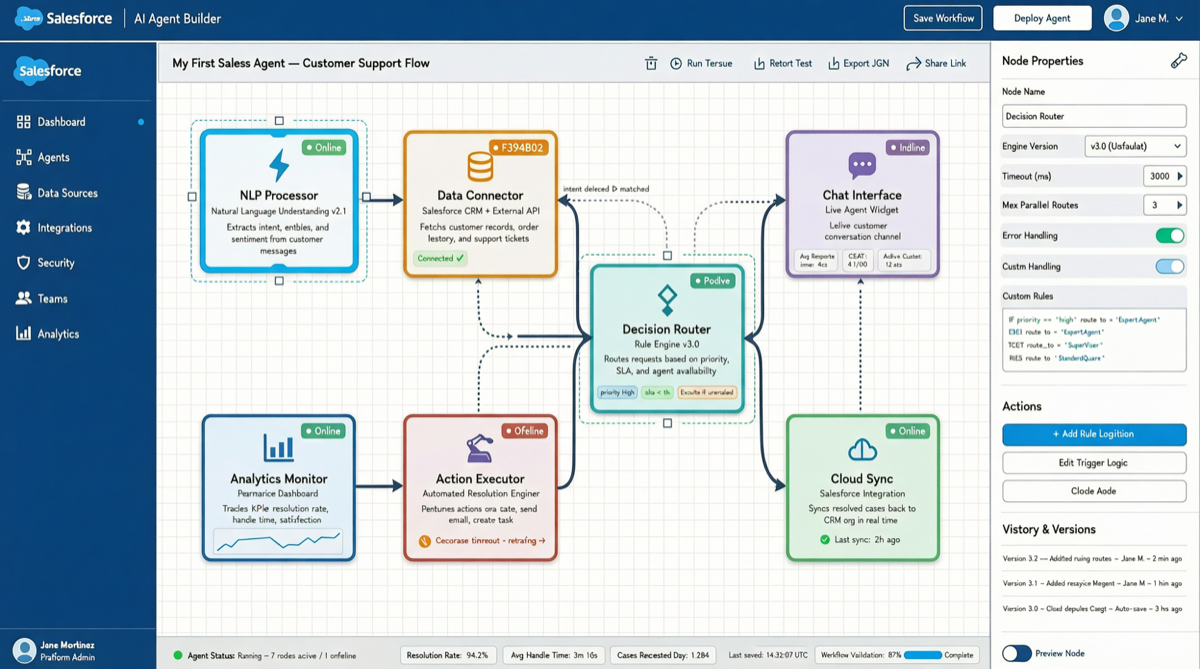Click the Clode Aode button
1200x669 pixels.
1094,491
